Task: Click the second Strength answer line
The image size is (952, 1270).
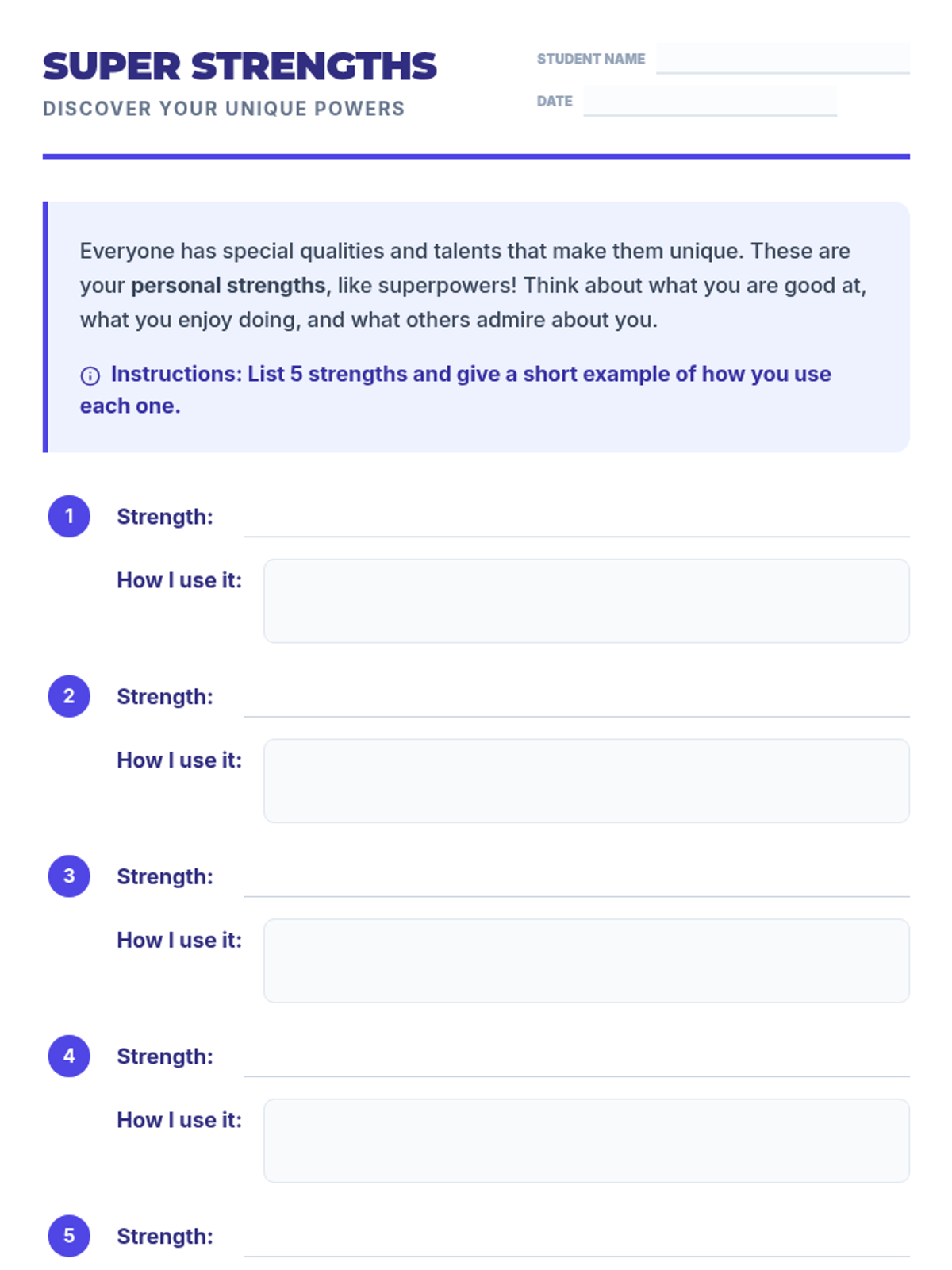Action: 576,699
